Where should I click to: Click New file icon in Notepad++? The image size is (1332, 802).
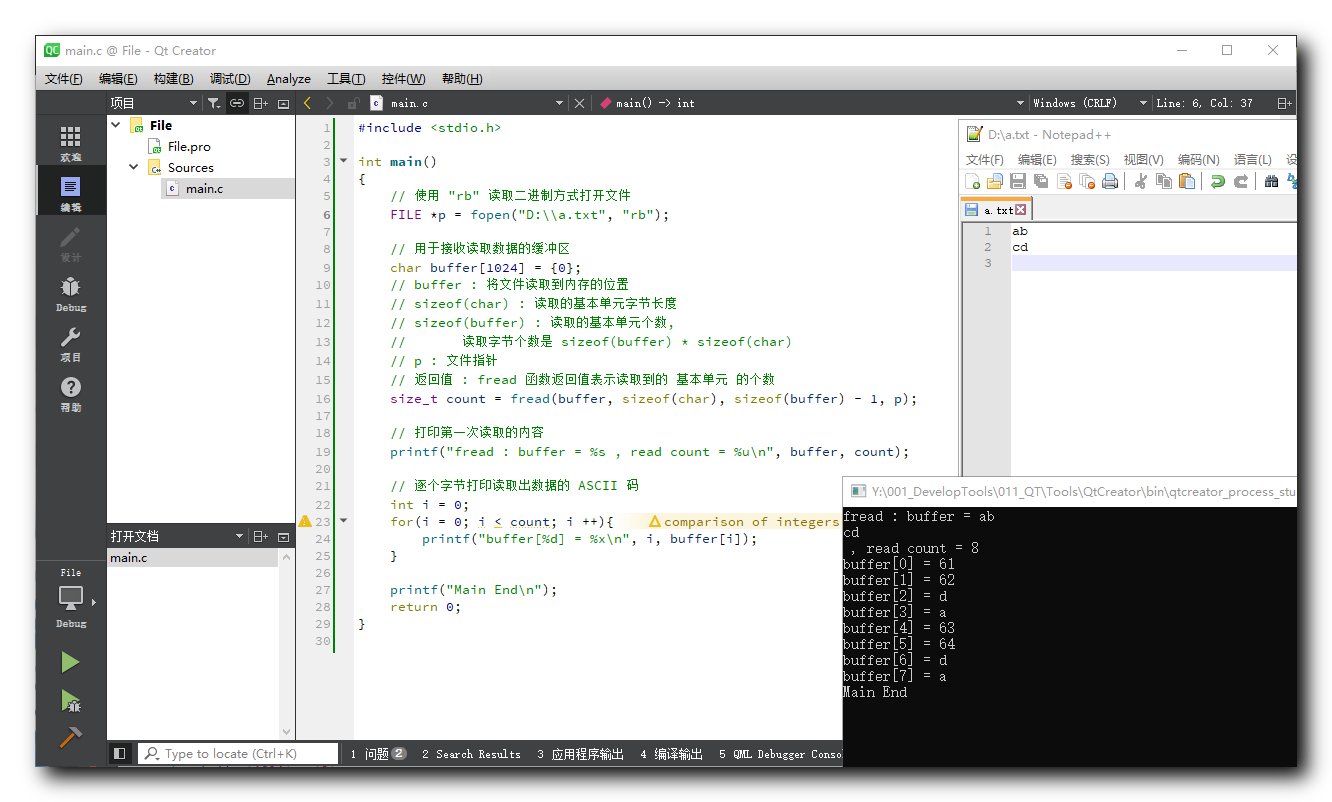point(973,181)
